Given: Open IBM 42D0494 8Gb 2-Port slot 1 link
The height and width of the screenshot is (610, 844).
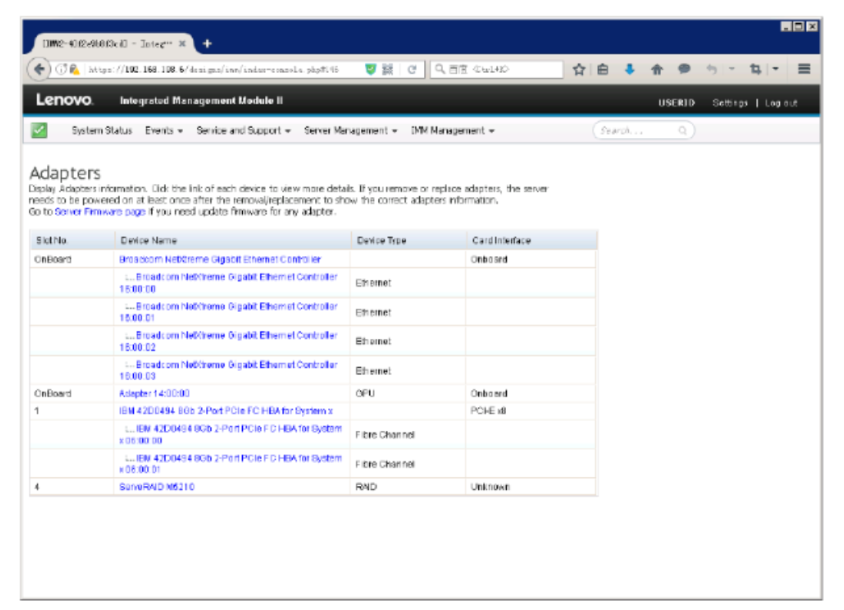Looking at the screenshot, I should 226,411.
